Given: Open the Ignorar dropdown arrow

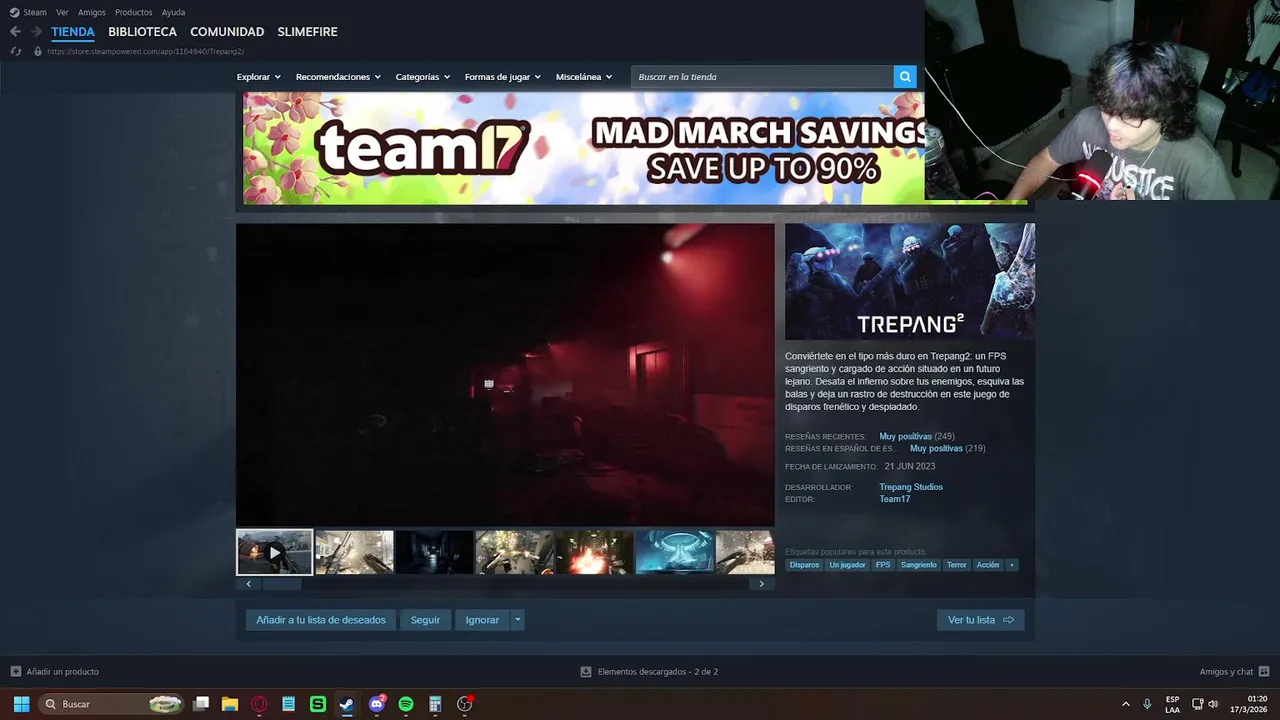Looking at the screenshot, I should (x=517, y=620).
